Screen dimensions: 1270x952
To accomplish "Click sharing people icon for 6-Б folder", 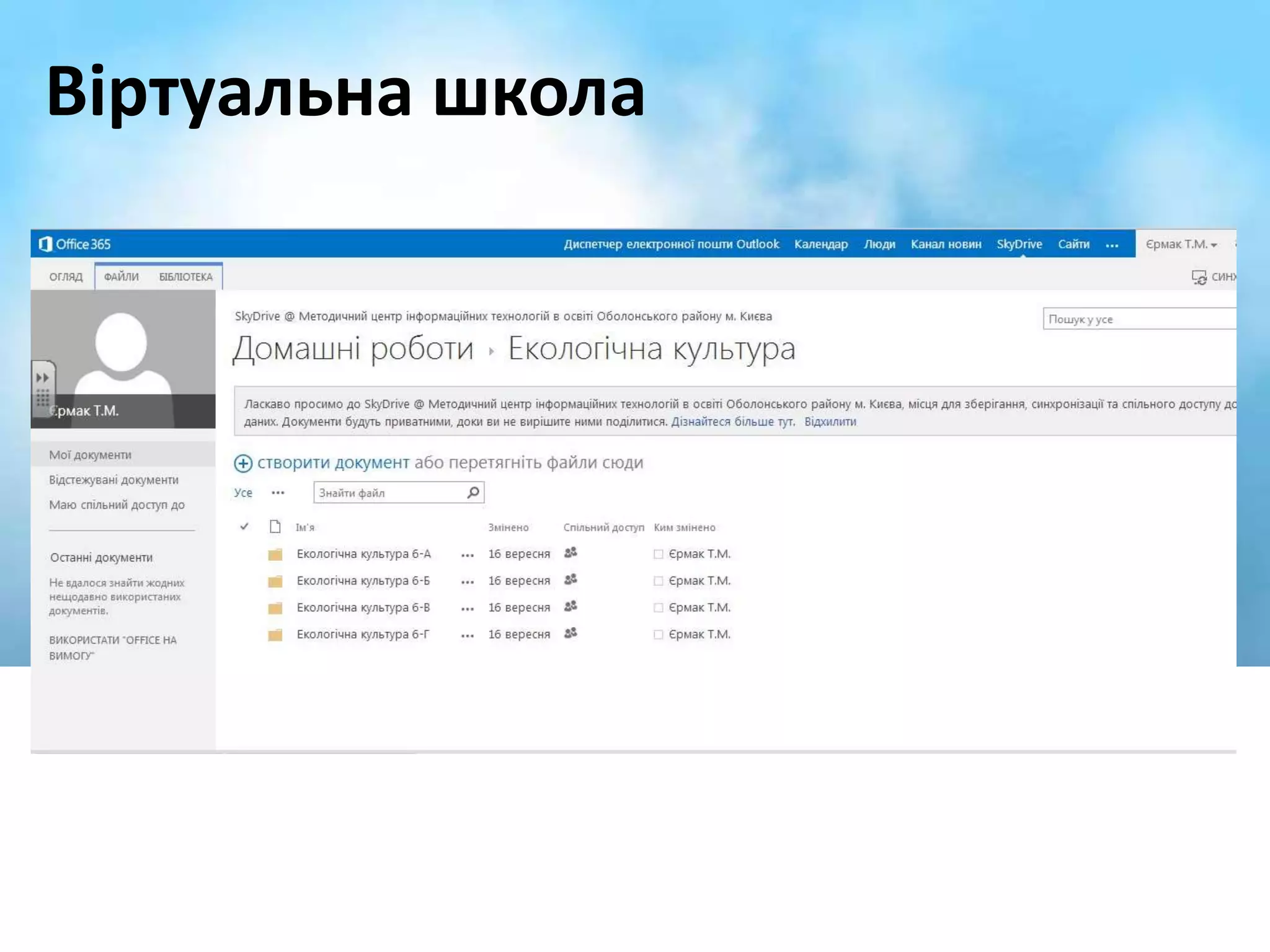I will tap(571, 579).
